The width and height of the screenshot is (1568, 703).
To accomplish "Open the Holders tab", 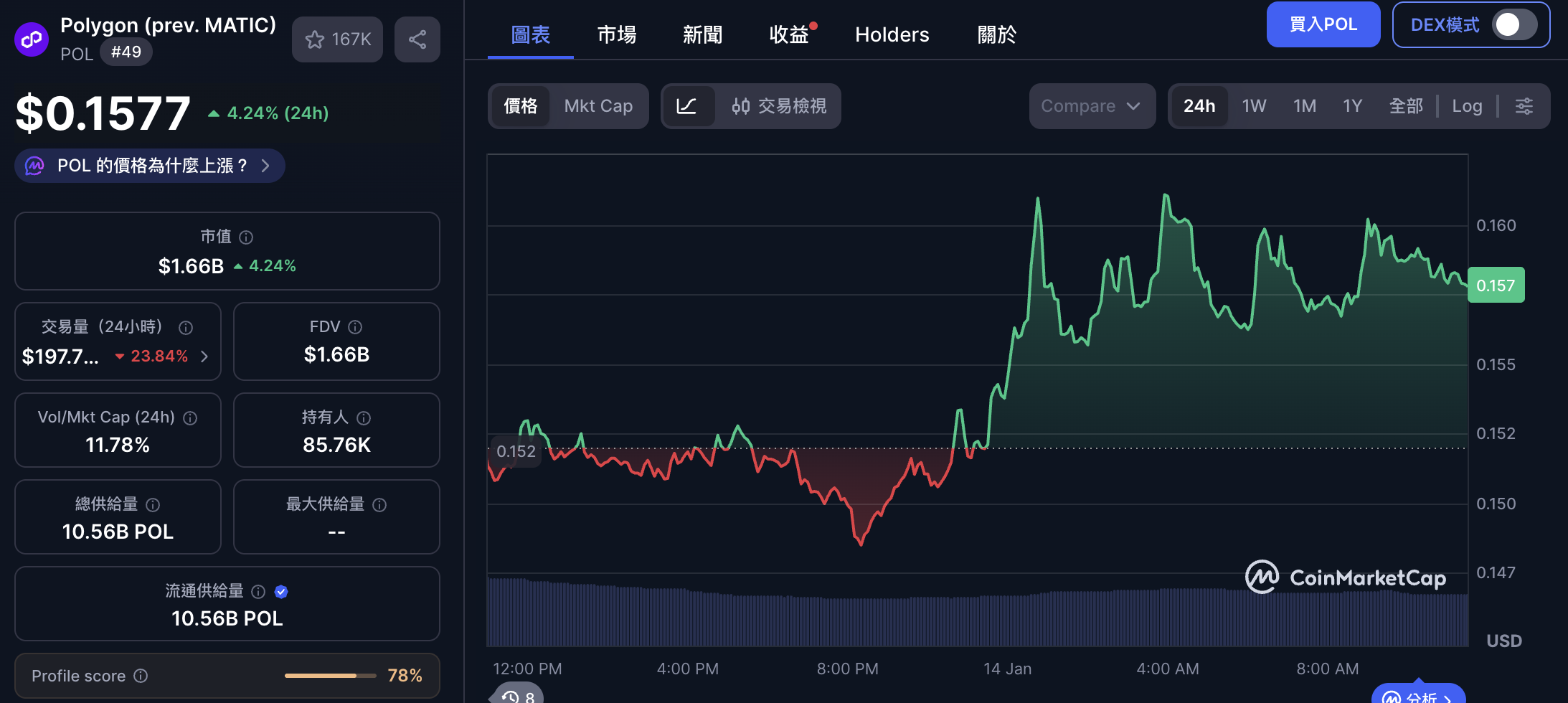I will pos(891,34).
